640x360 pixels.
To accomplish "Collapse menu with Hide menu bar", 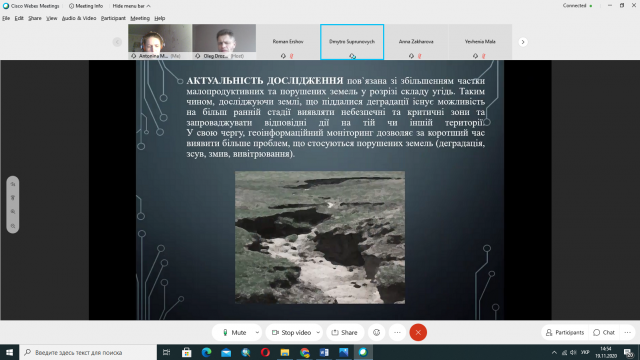I will pos(131,6).
